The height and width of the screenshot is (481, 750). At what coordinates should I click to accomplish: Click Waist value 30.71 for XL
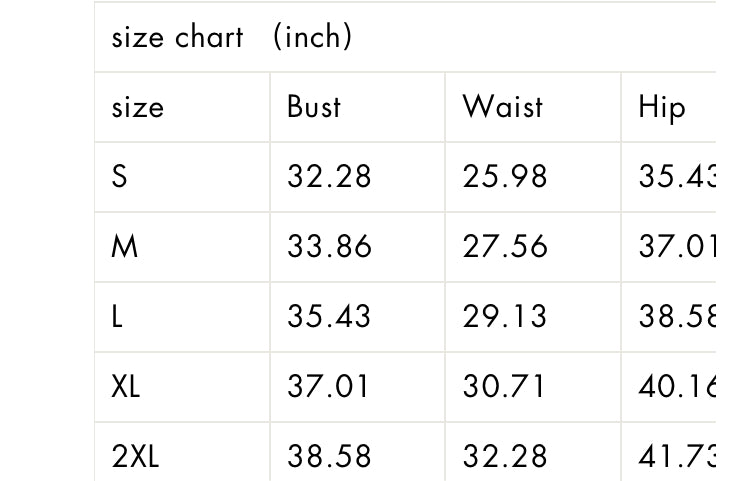[x=503, y=386]
